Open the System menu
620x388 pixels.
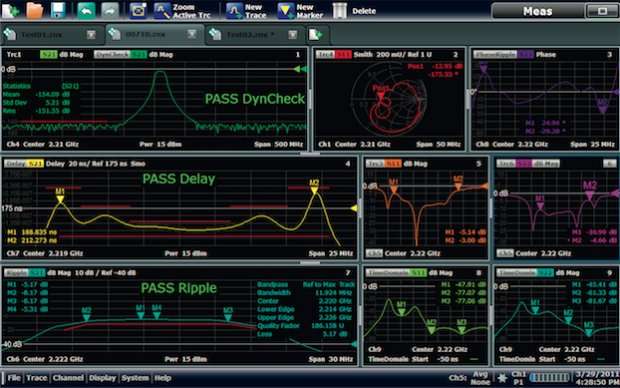135,378
